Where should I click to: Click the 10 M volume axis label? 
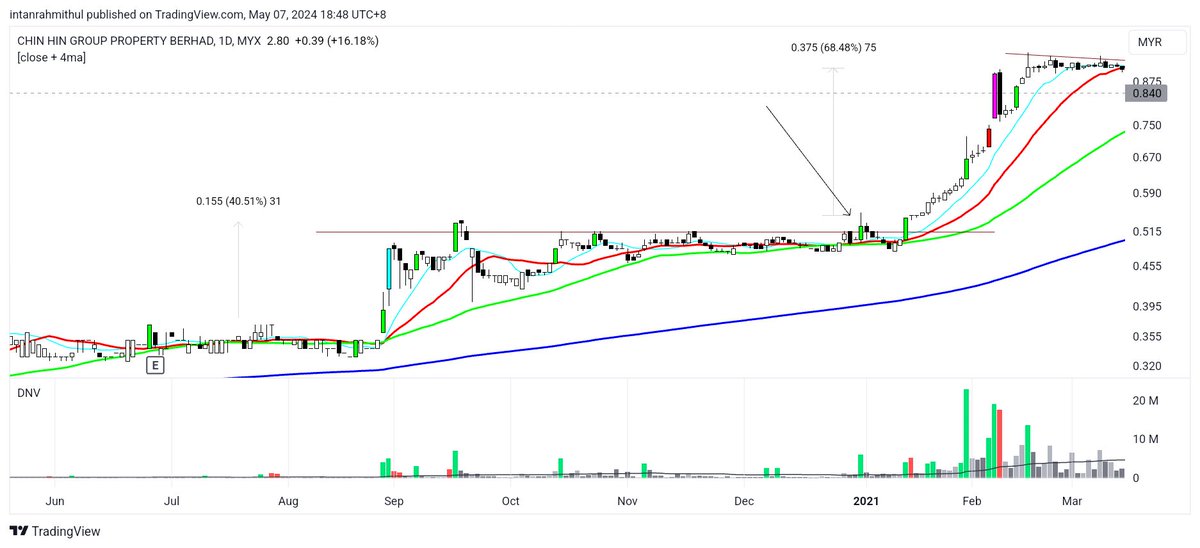click(1144, 439)
